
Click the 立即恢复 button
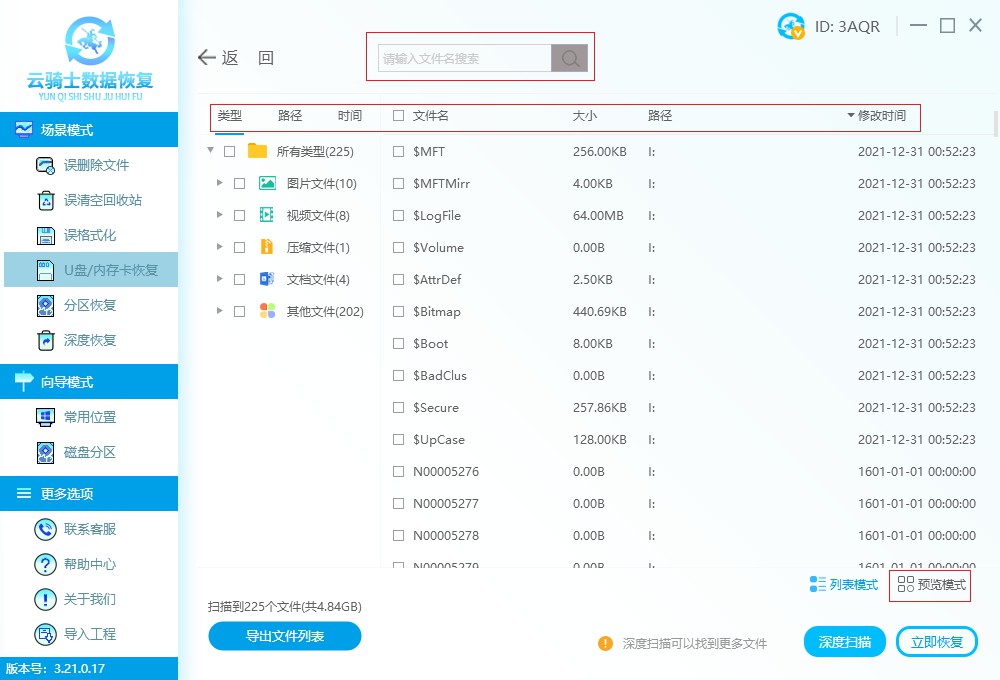click(937, 642)
